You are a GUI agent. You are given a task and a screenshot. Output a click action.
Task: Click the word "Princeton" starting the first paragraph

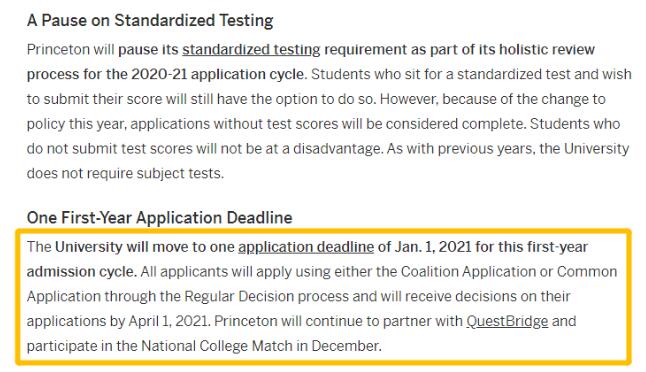(x=58, y=49)
